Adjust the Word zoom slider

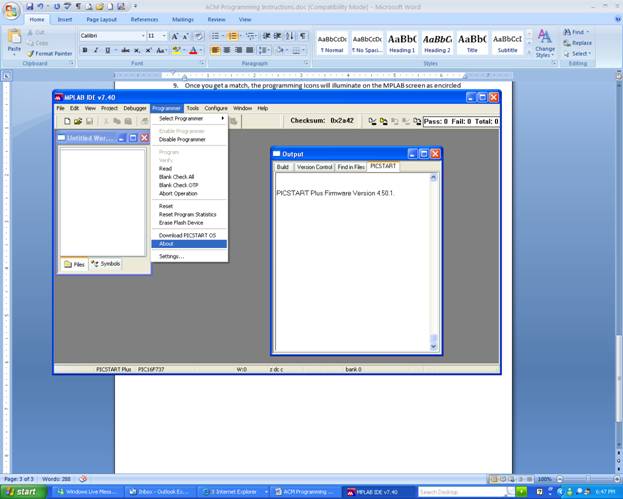588,479
